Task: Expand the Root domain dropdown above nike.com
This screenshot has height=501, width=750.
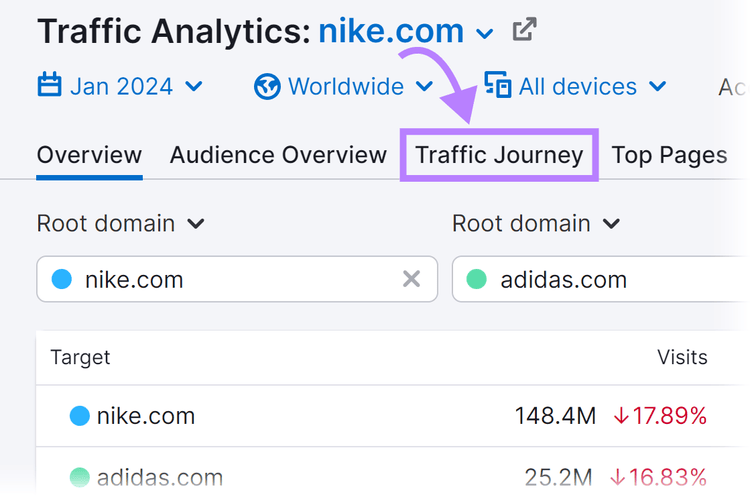Action: [x=121, y=223]
